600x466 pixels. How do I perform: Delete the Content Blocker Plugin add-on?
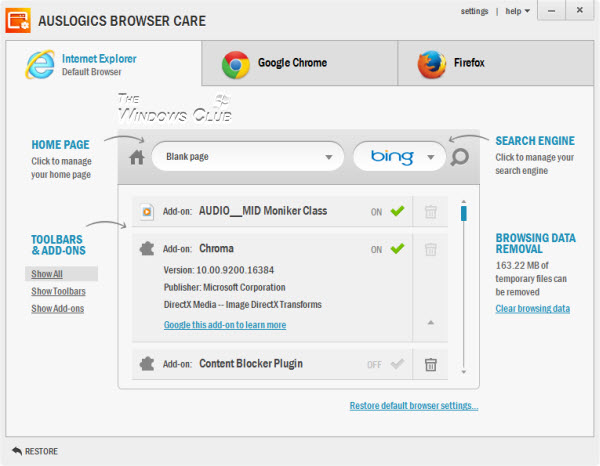coord(430,364)
